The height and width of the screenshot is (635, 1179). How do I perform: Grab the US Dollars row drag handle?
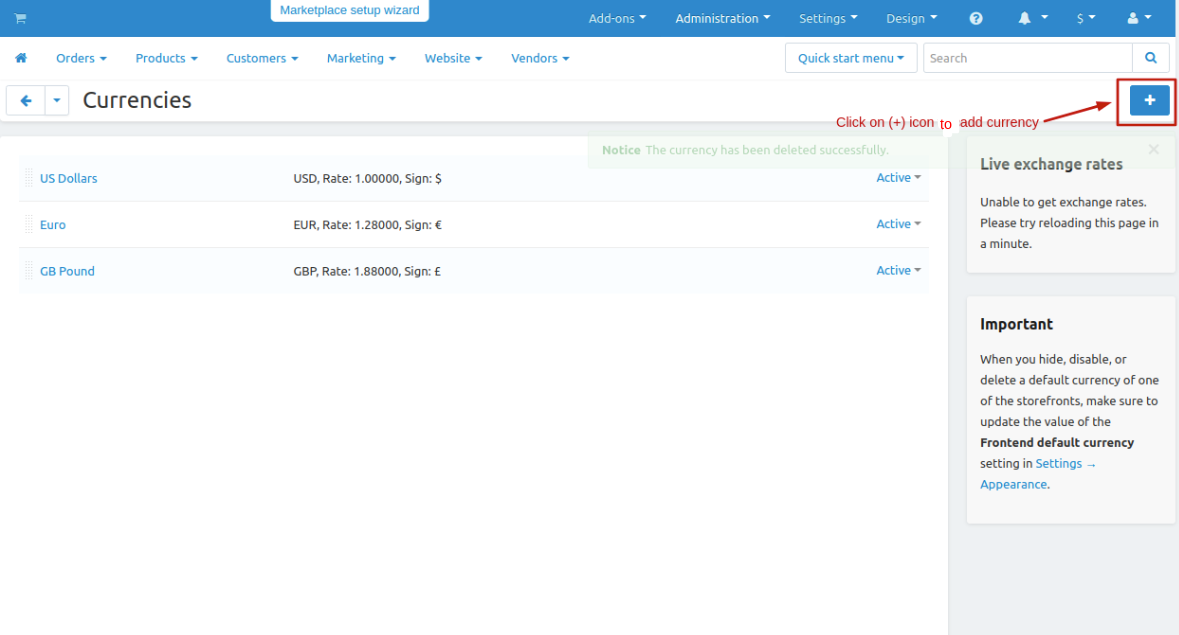[x=29, y=178]
